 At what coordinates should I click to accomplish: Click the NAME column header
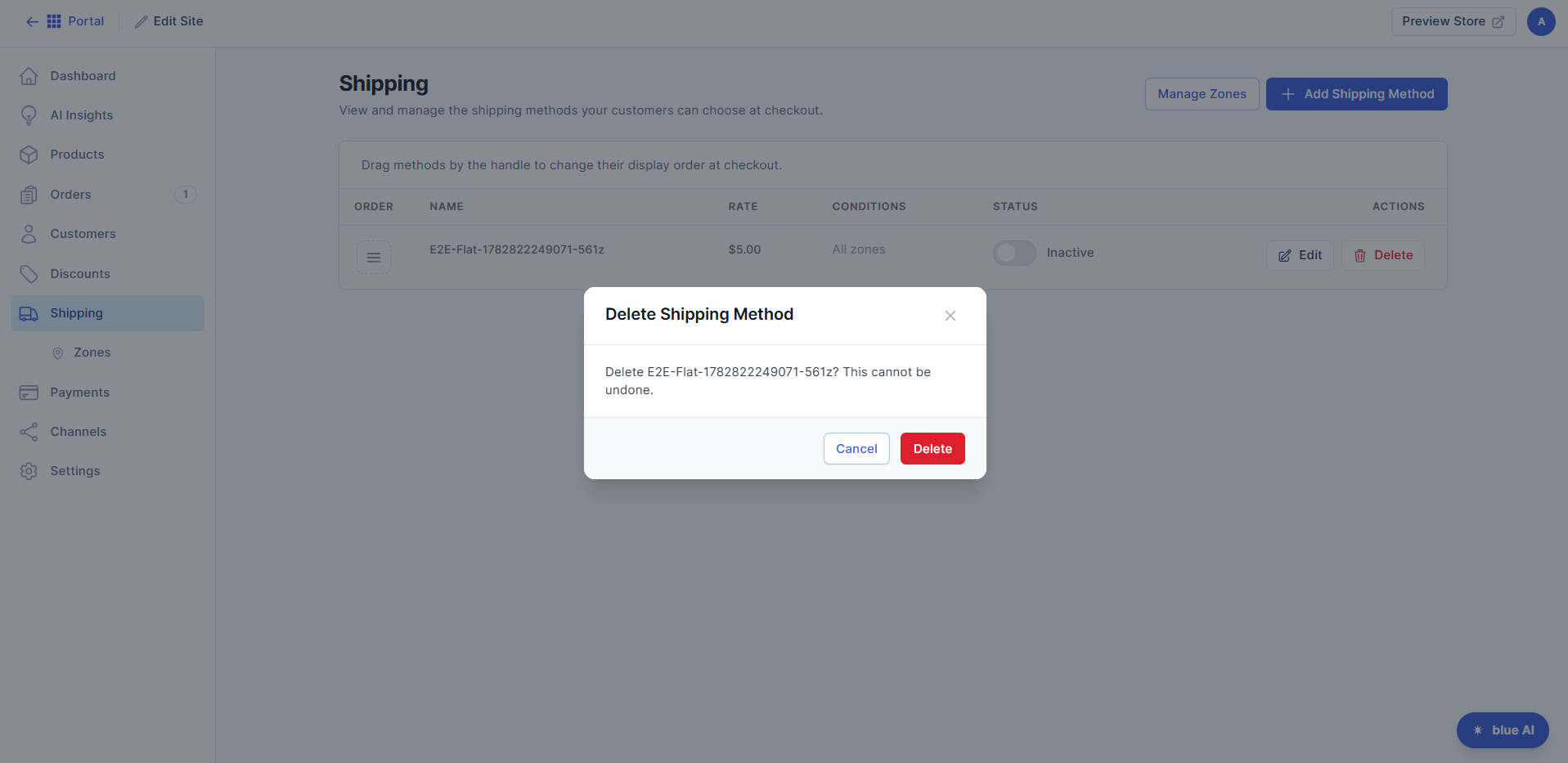point(447,207)
